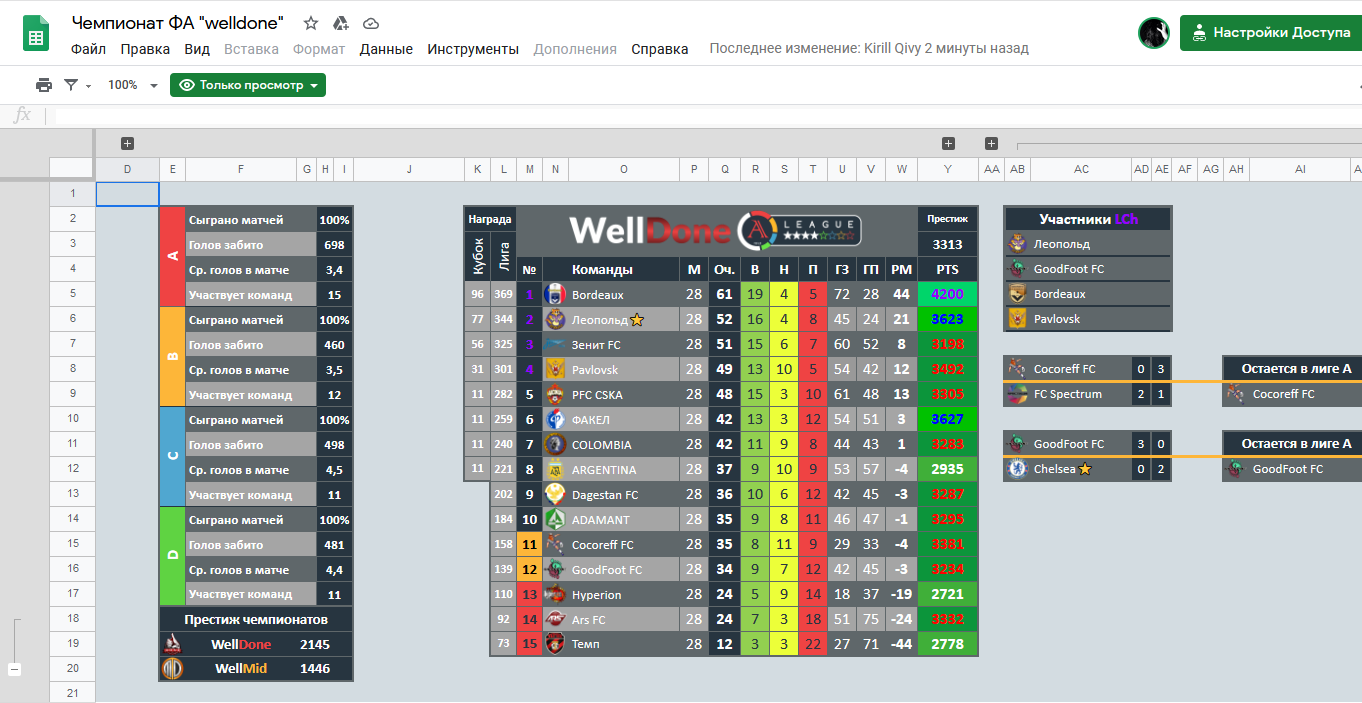Open the Файл menu
Screen dimensions: 1362x703
(89, 49)
